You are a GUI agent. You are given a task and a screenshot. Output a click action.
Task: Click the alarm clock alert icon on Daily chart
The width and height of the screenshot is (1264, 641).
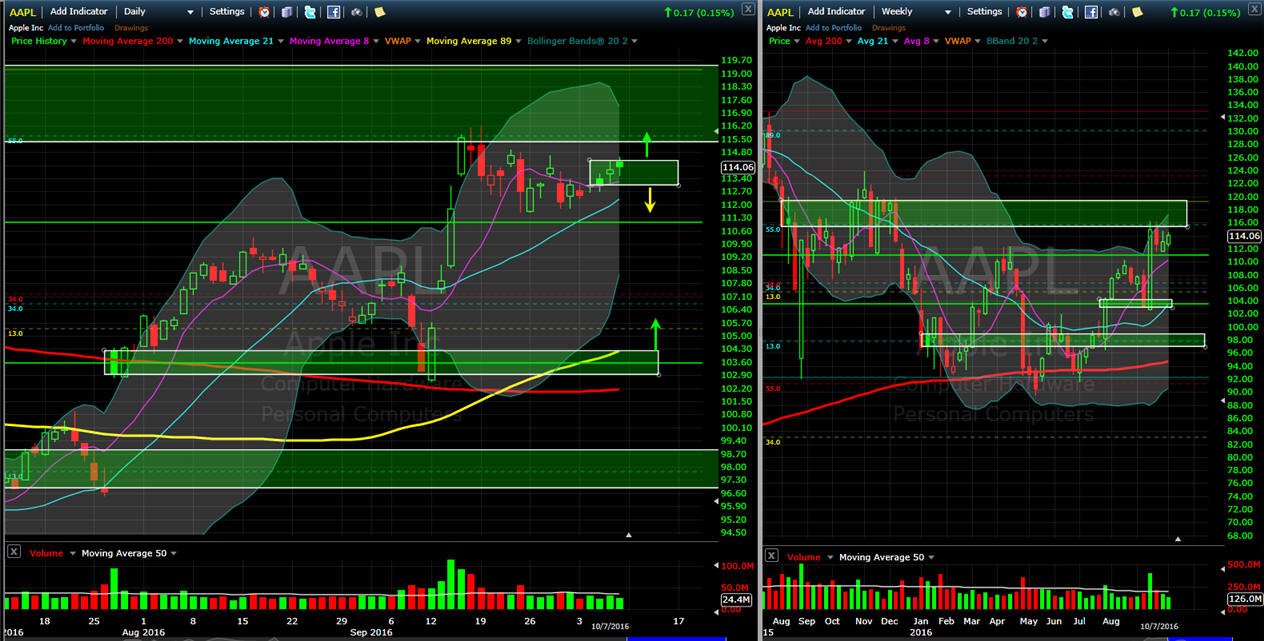point(264,12)
